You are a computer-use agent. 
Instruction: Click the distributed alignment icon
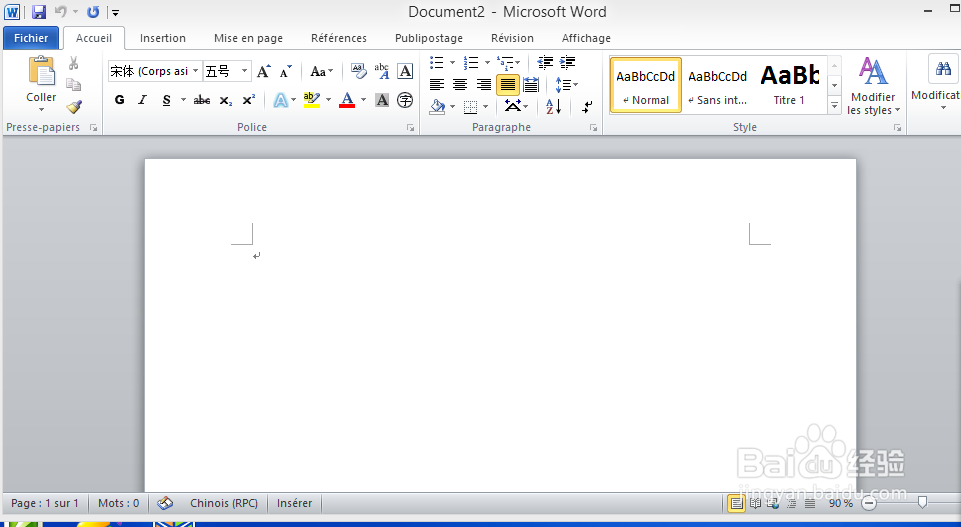click(531, 85)
